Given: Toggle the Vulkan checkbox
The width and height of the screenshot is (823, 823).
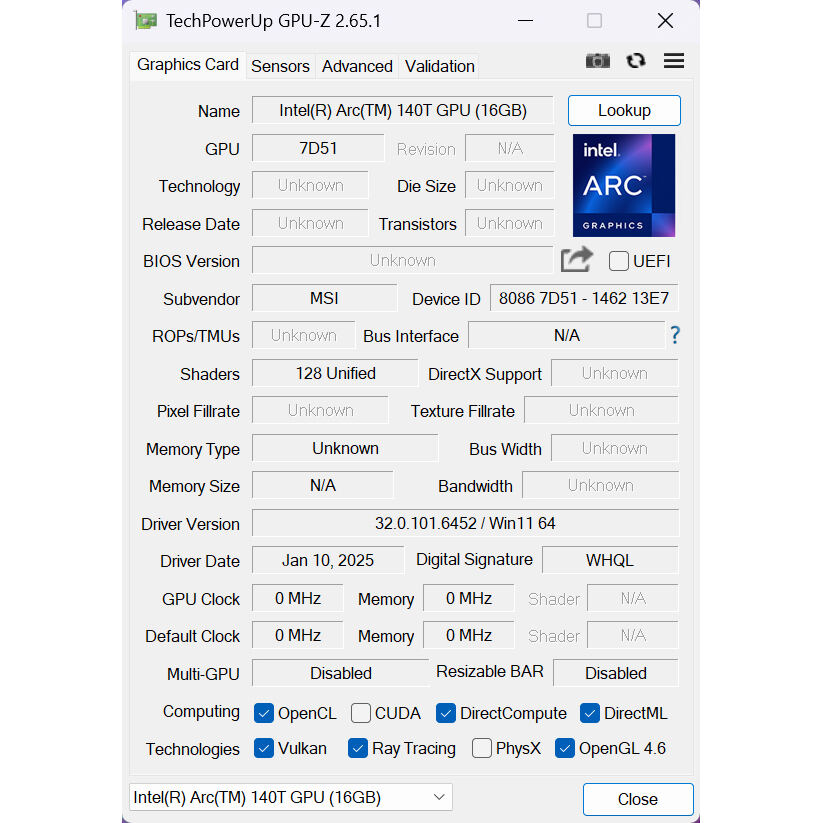Looking at the screenshot, I should [x=263, y=748].
